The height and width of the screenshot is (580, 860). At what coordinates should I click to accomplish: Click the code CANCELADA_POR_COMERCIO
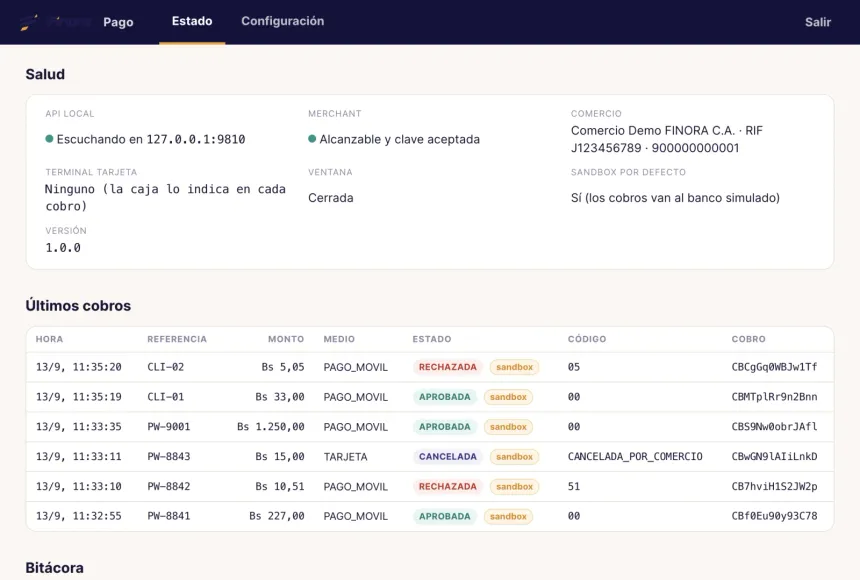[635, 457]
